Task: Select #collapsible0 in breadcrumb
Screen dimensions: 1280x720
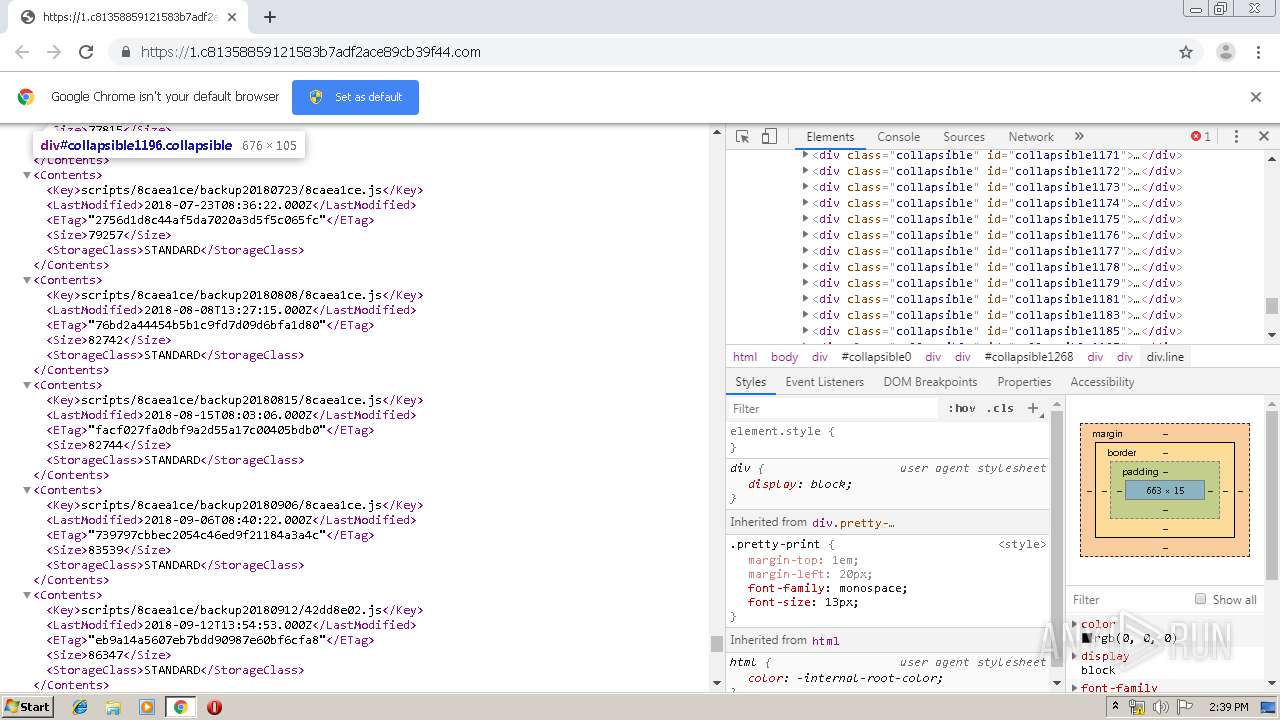Action: (876, 357)
